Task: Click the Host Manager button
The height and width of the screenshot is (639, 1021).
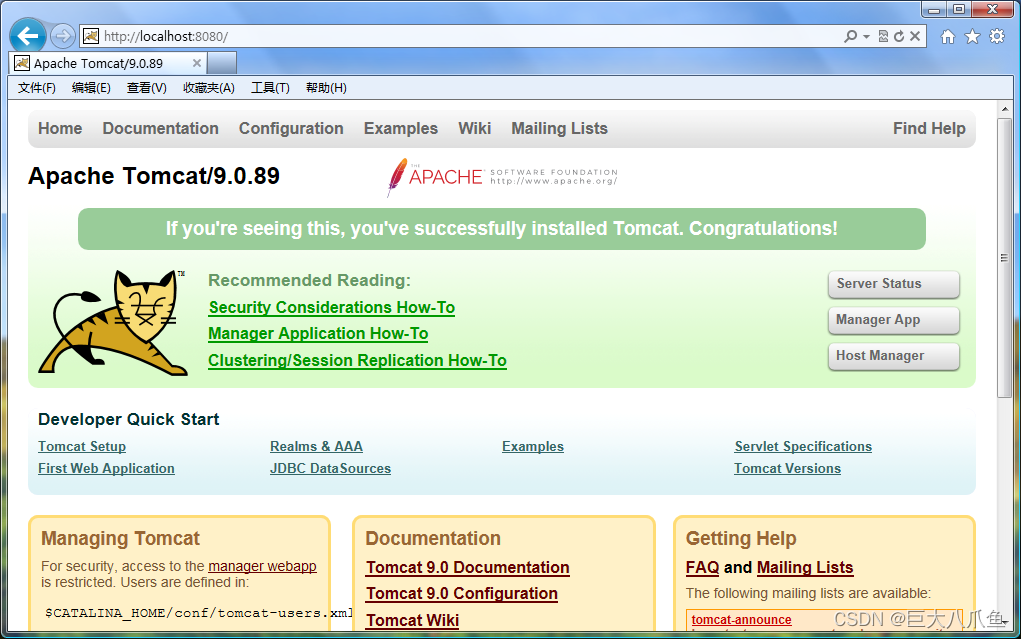Action: (x=893, y=356)
